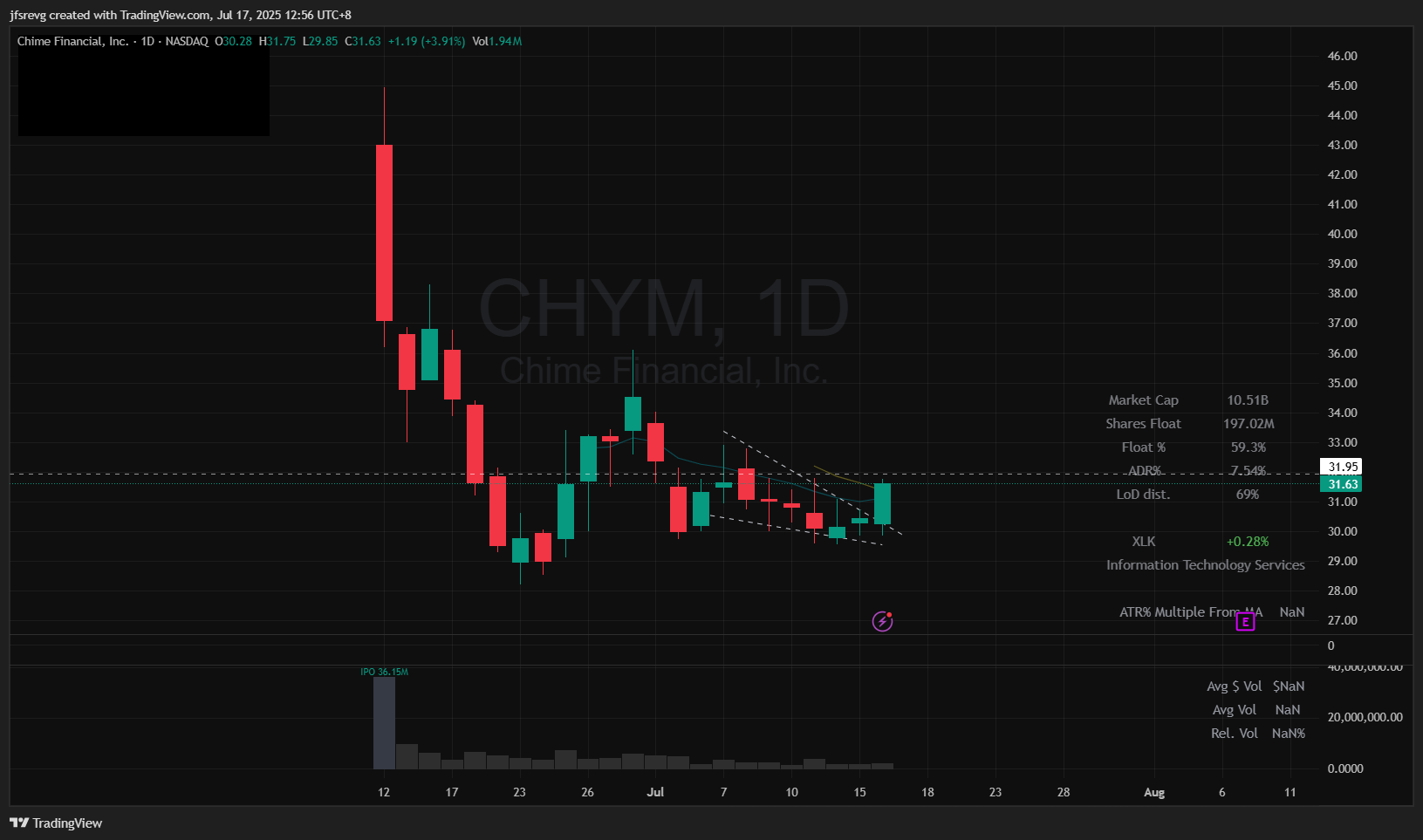Select the ADR% value 7.54%
The height and width of the screenshot is (840, 1423).
(x=1248, y=471)
